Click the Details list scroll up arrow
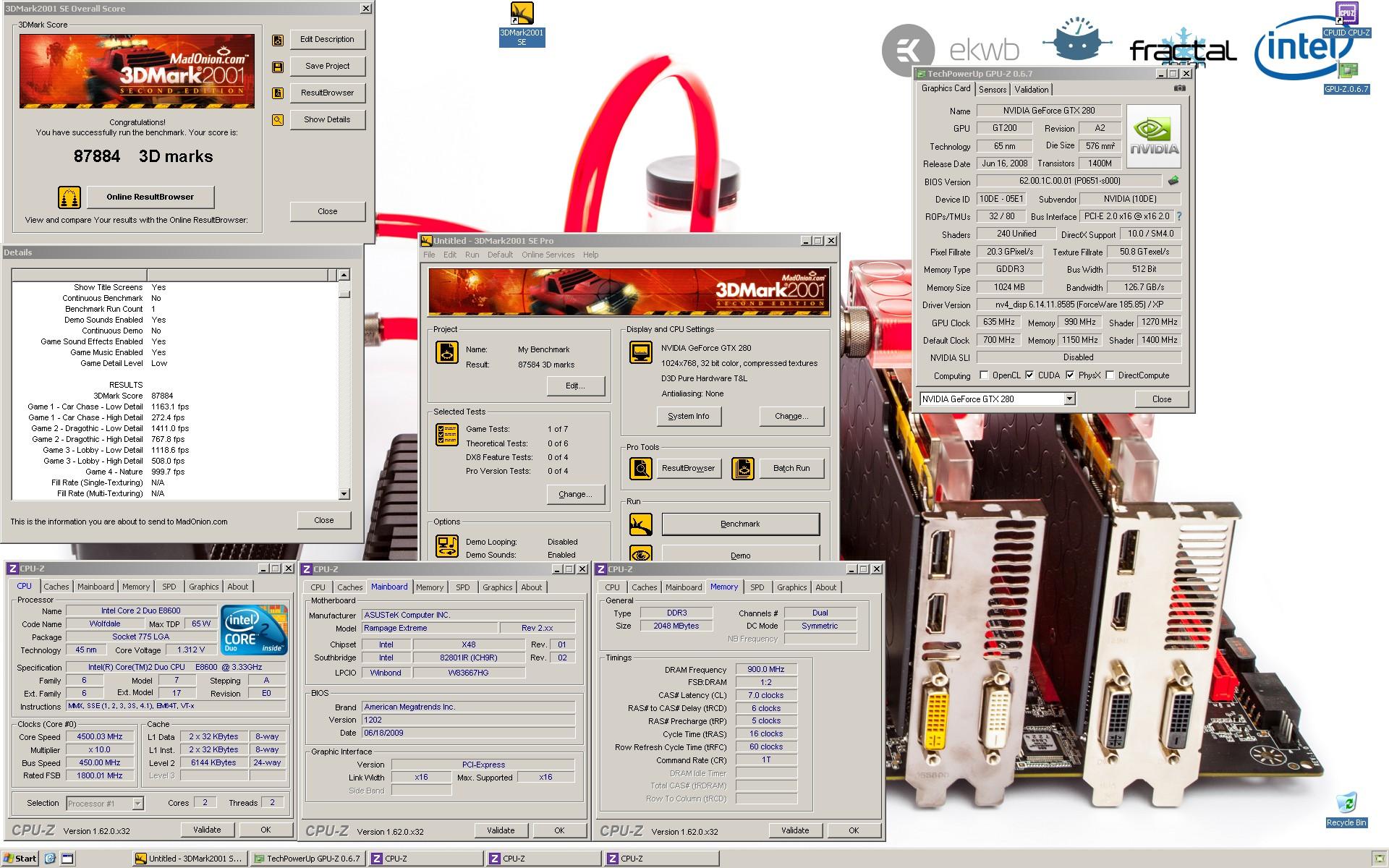 tap(344, 275)
